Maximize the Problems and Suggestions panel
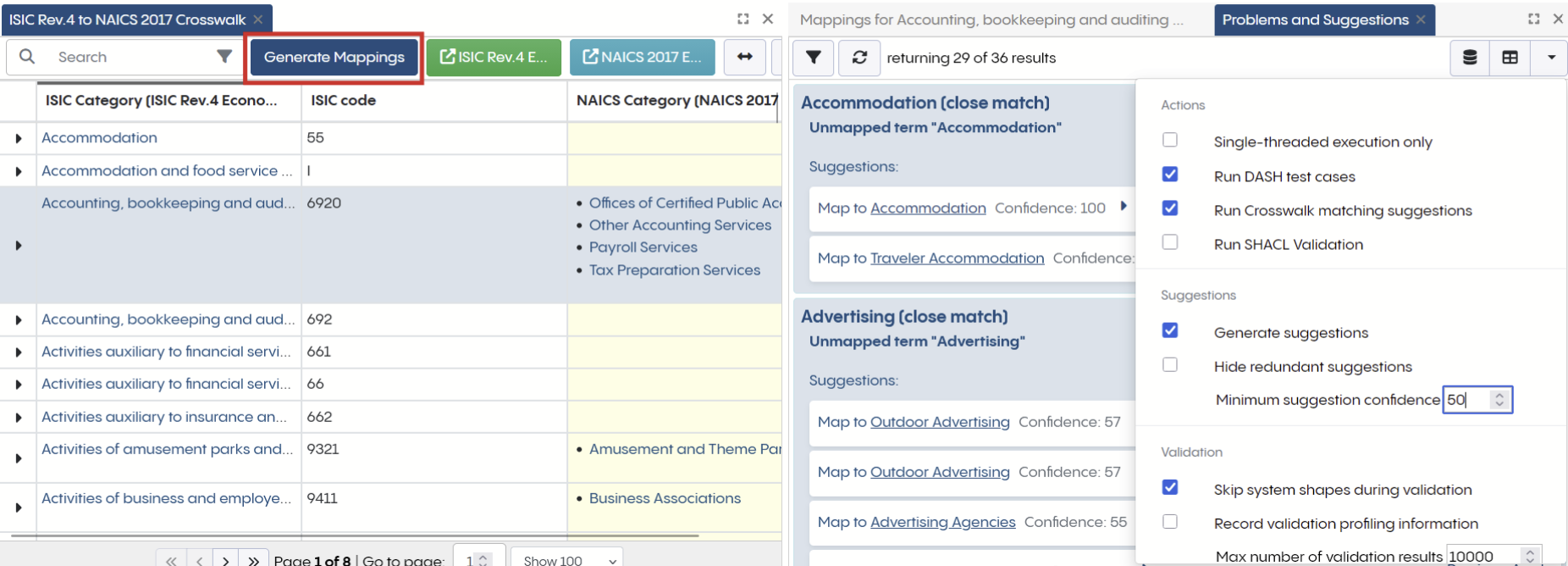 [1533, 19]
